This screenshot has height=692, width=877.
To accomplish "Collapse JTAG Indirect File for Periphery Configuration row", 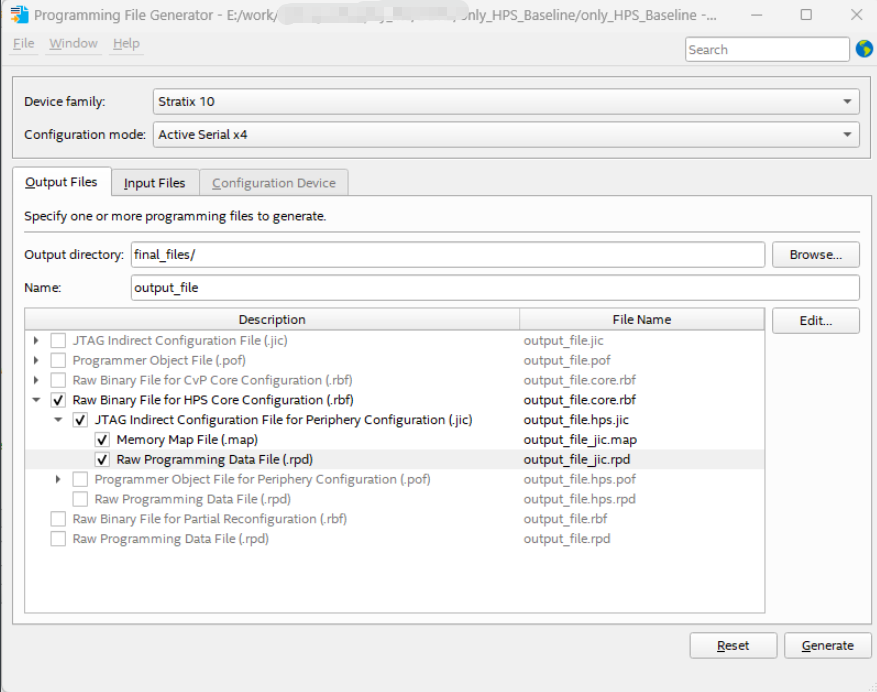I will (x=58, y=420).
